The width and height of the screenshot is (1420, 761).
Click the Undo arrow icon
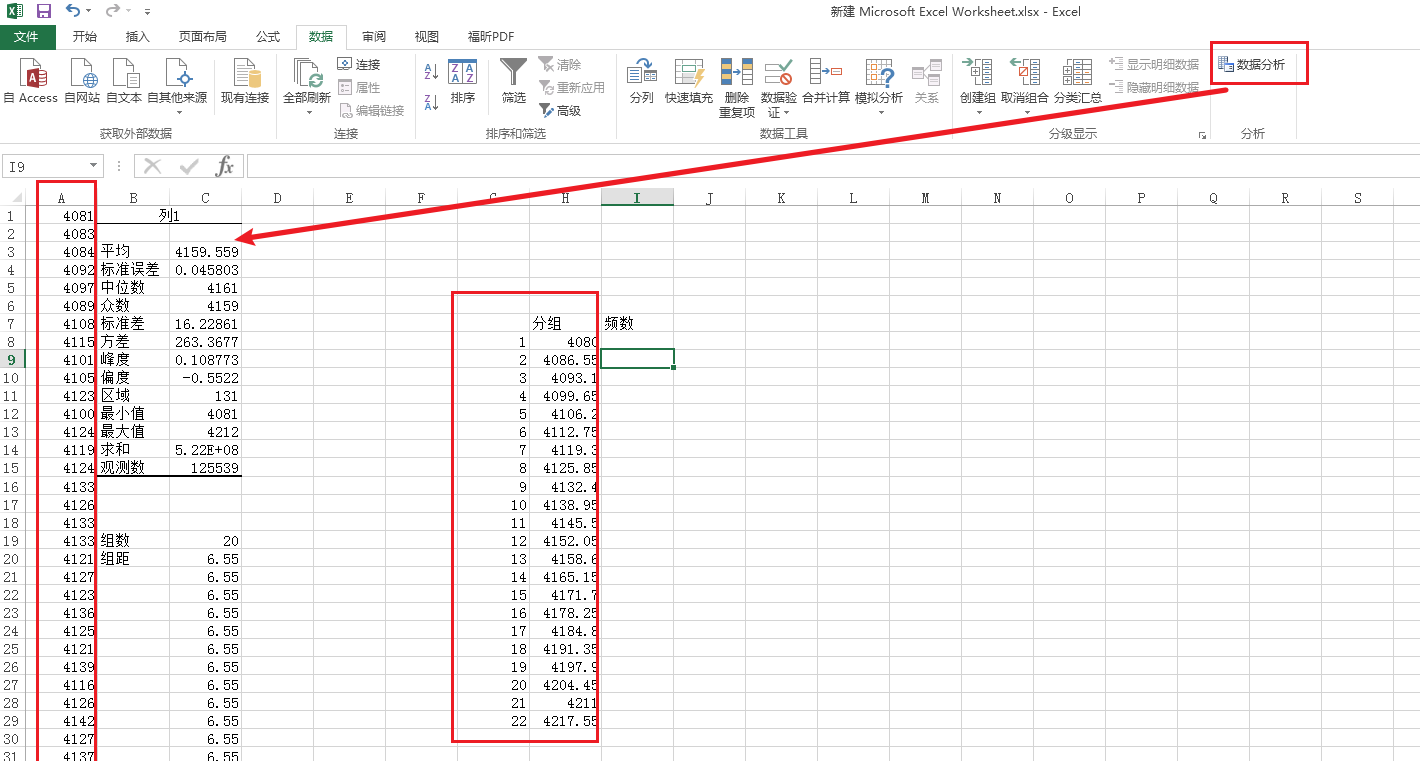[73, 11]
